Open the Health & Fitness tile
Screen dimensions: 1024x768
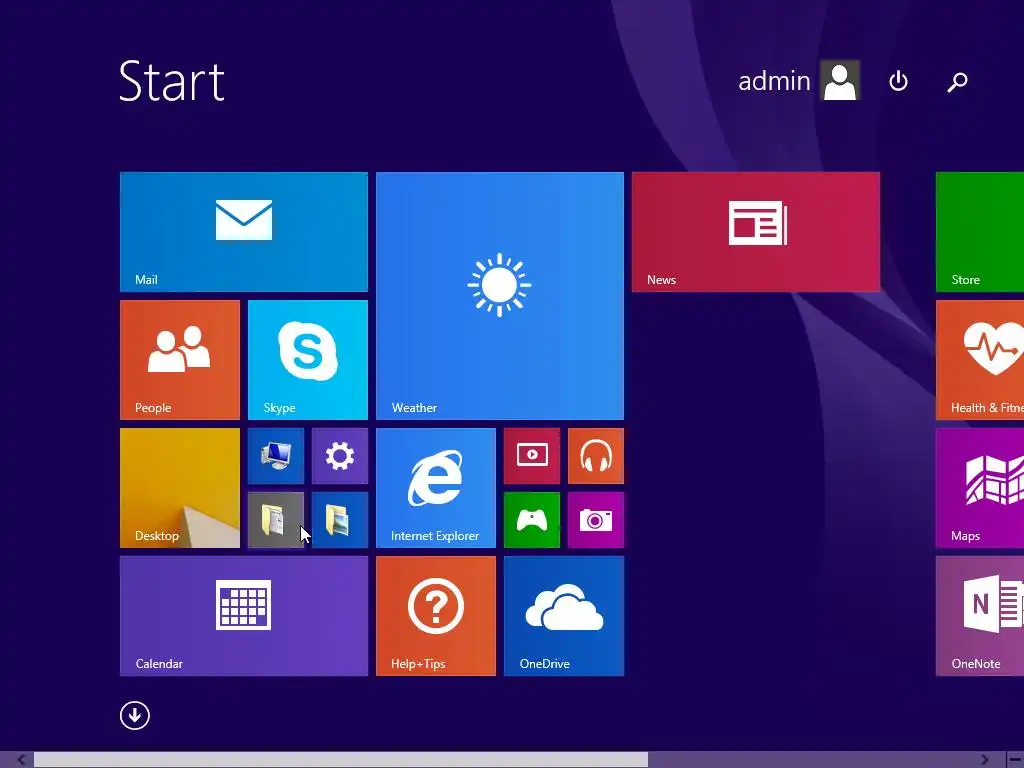pos(980,360)
